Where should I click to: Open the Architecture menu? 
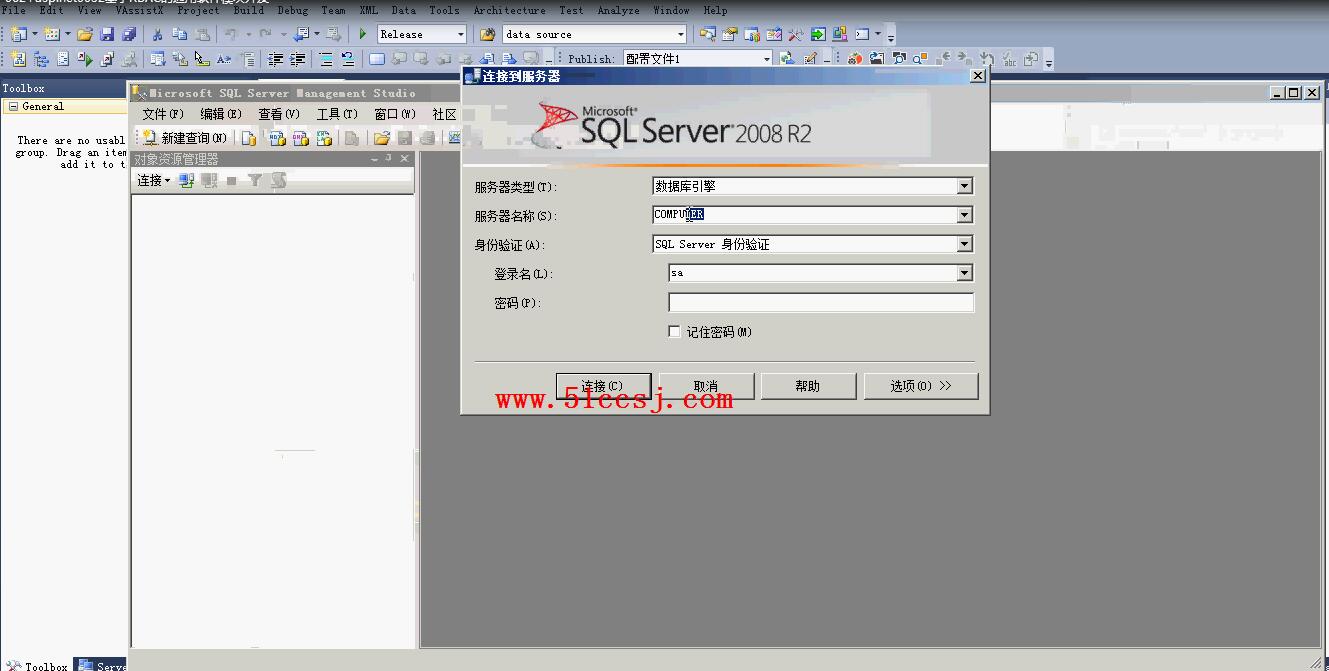pyautogui.click(x=509, y=10)
